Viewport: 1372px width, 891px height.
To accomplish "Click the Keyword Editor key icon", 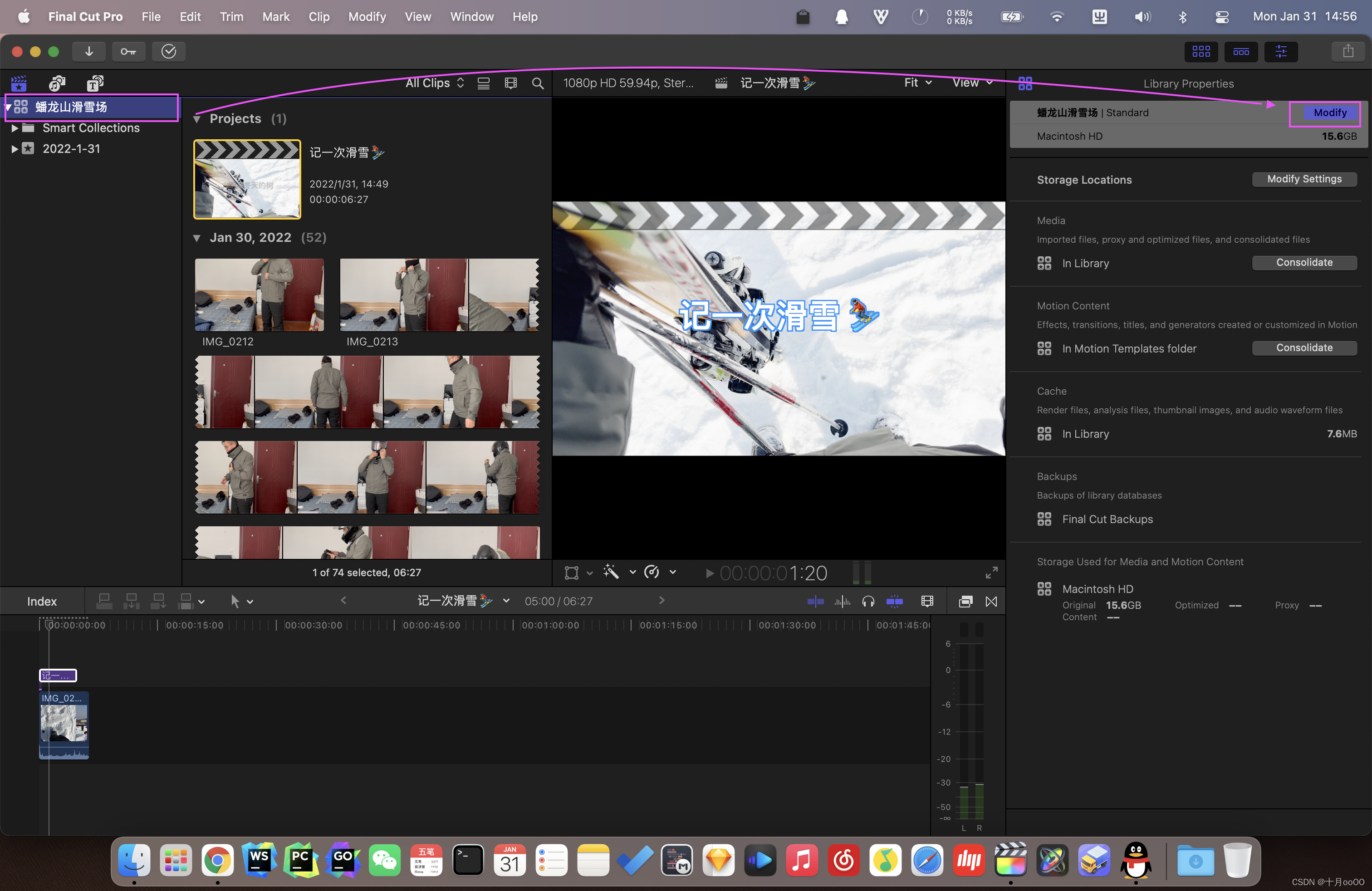I will point(128,52).
